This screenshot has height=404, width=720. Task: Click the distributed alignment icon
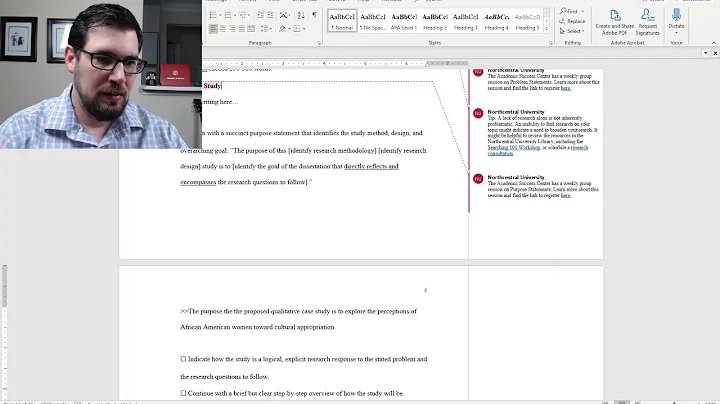click(251, 28)
